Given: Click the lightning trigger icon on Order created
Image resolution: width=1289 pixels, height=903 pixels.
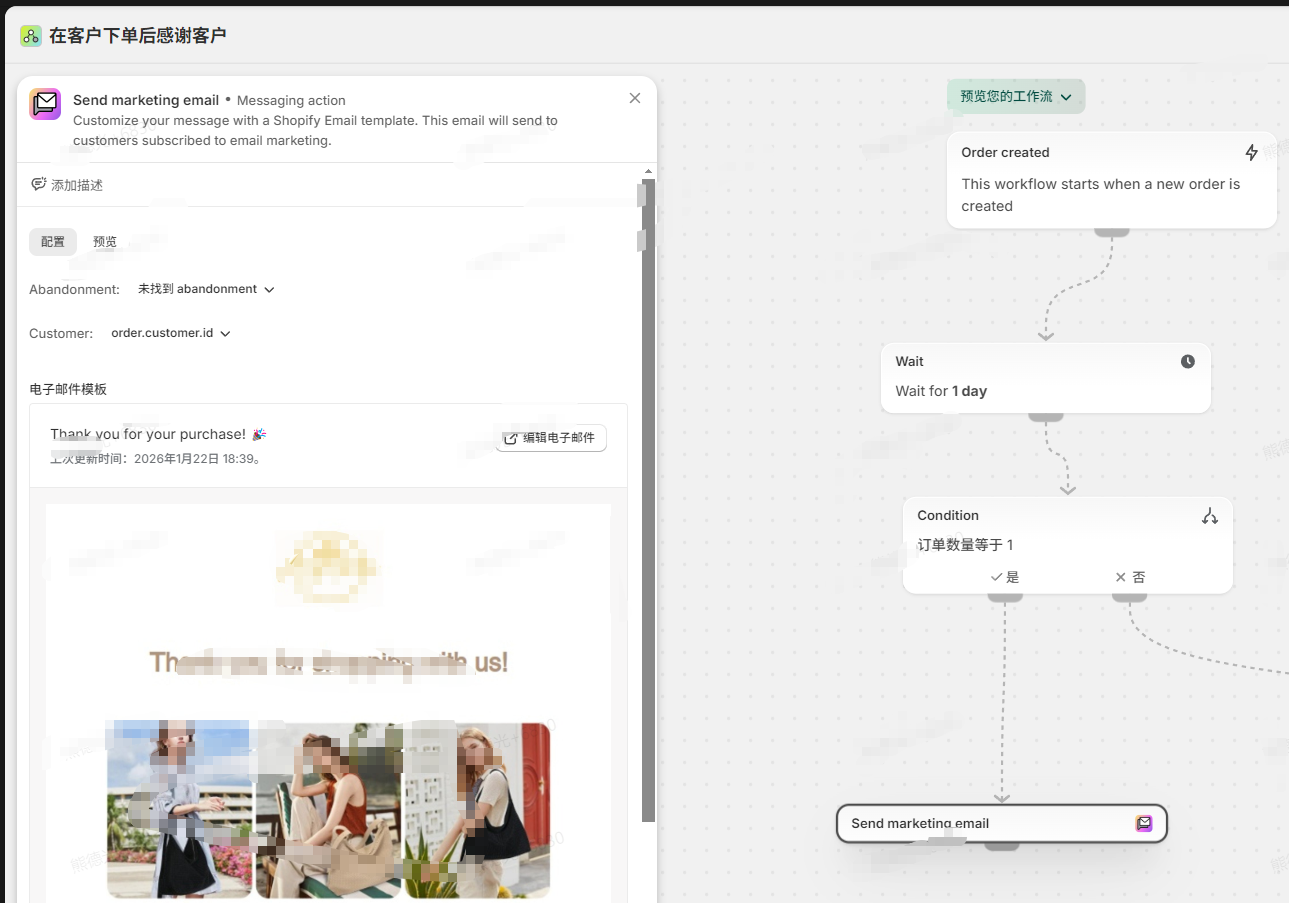Looking at the screenshot, I should coord(1251,153).
